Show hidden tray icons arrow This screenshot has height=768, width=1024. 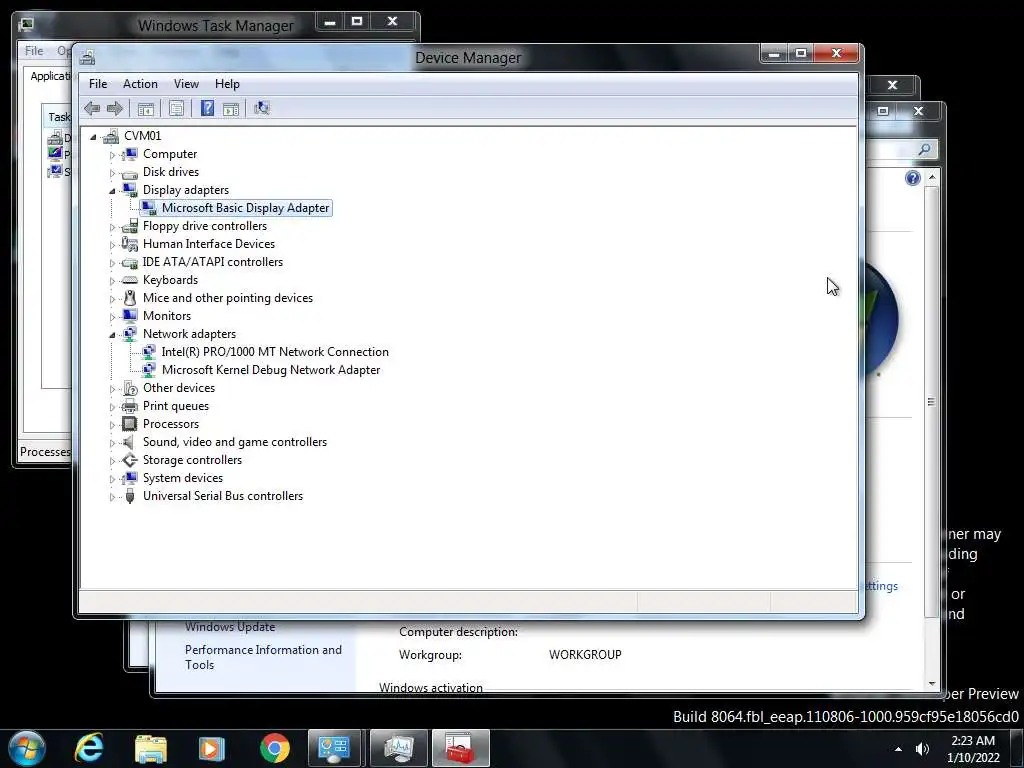[x=899, y=749]
